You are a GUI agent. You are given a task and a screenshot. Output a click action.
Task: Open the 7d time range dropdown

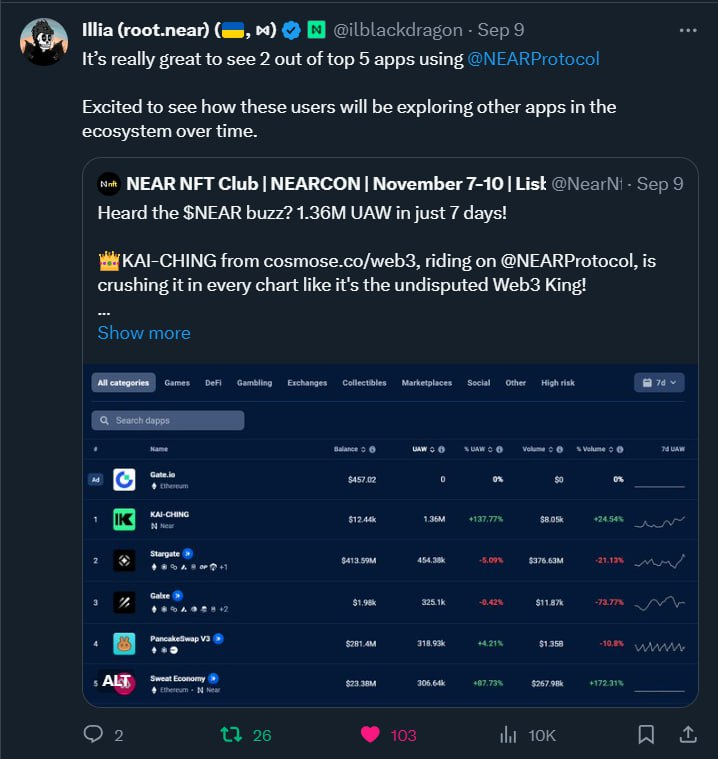(x=660, y=382)
